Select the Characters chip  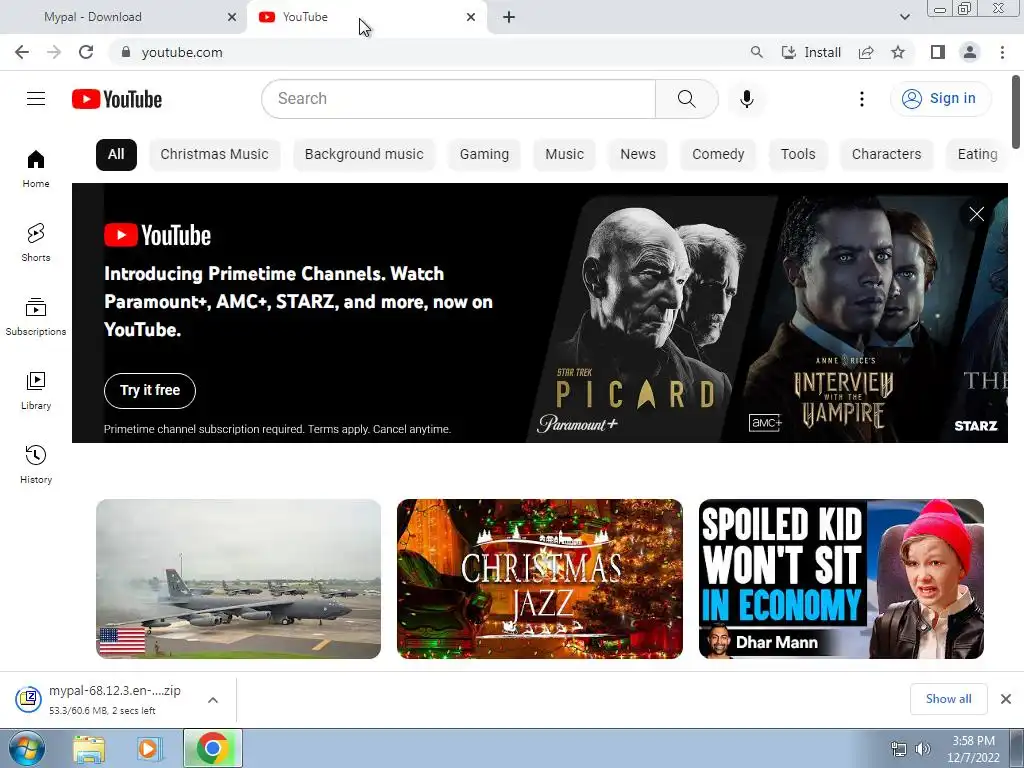(886, 155)
